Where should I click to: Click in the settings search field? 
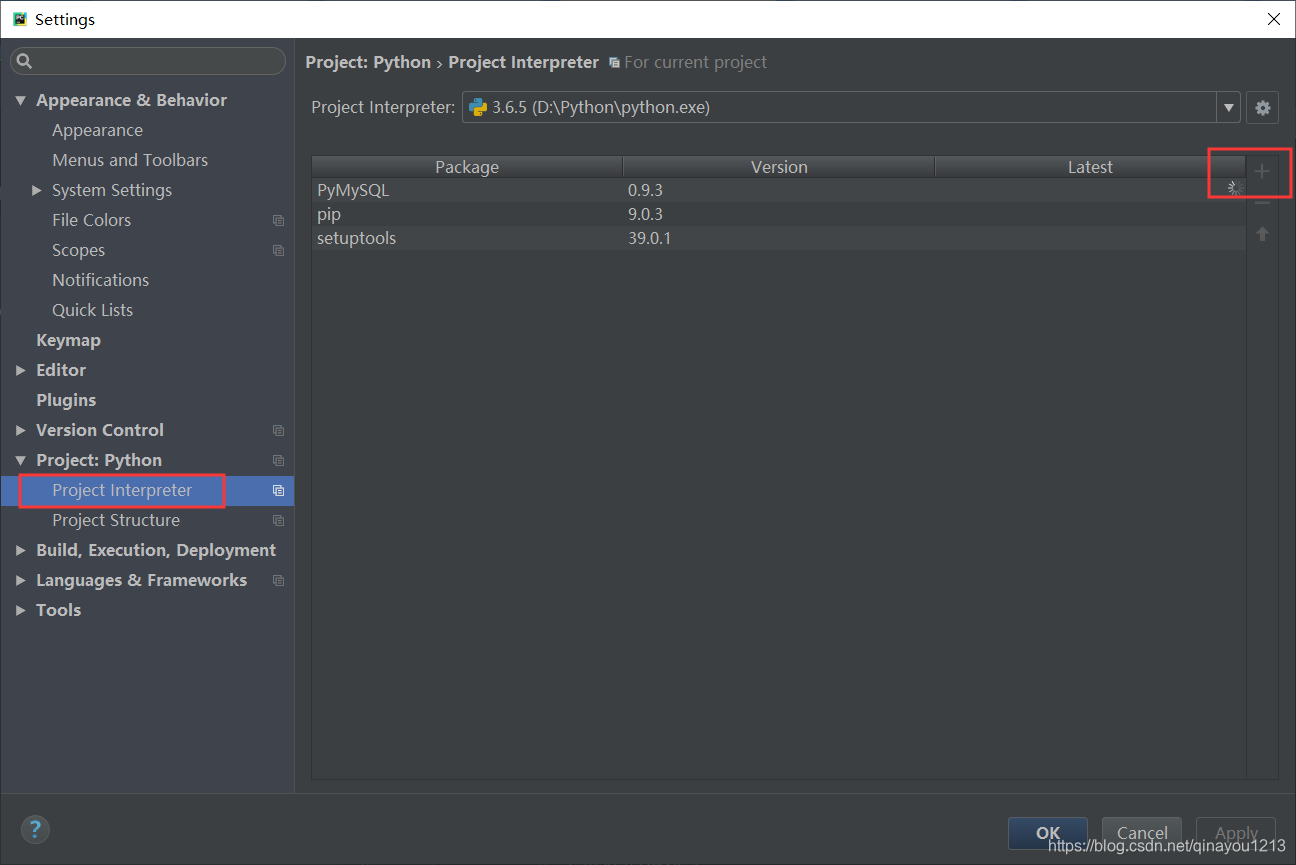pyautogui.click(x=148, y=61)
